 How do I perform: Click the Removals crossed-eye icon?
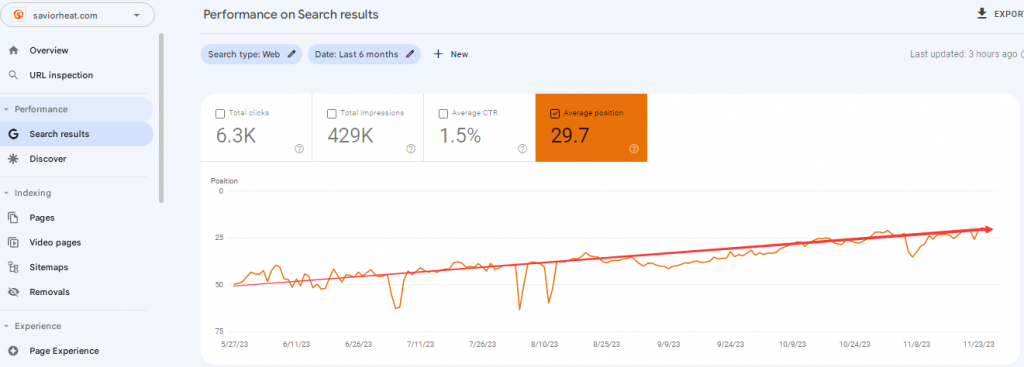(13, 292)
